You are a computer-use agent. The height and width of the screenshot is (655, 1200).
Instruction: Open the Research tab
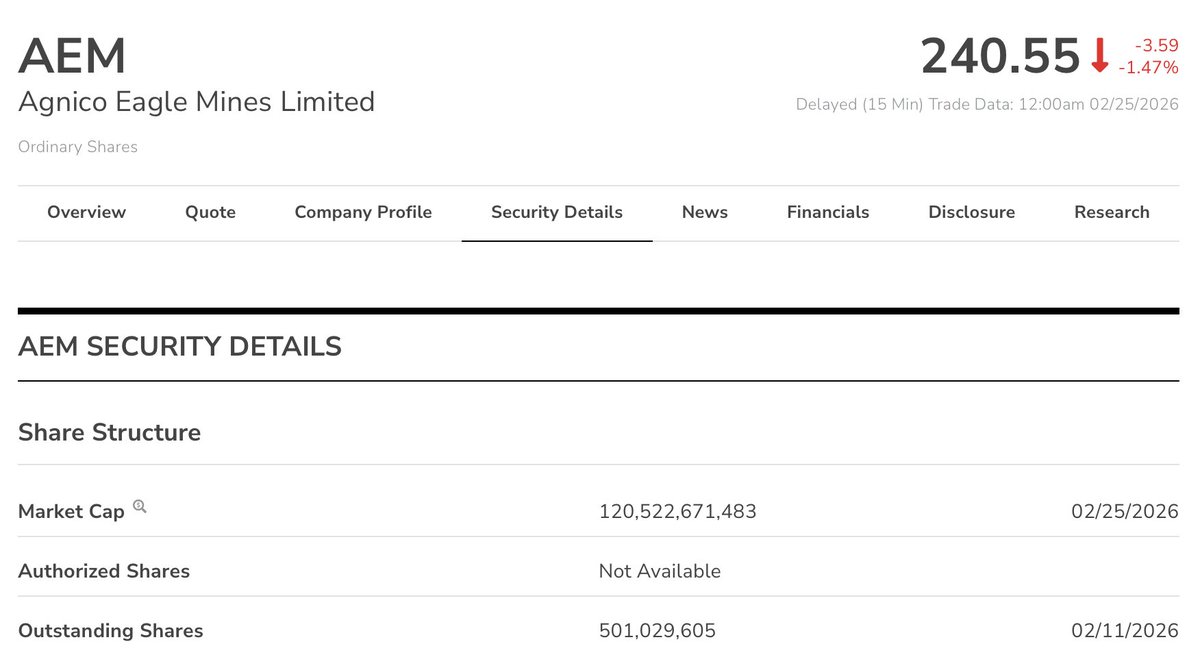click(x=1112, y=212)
